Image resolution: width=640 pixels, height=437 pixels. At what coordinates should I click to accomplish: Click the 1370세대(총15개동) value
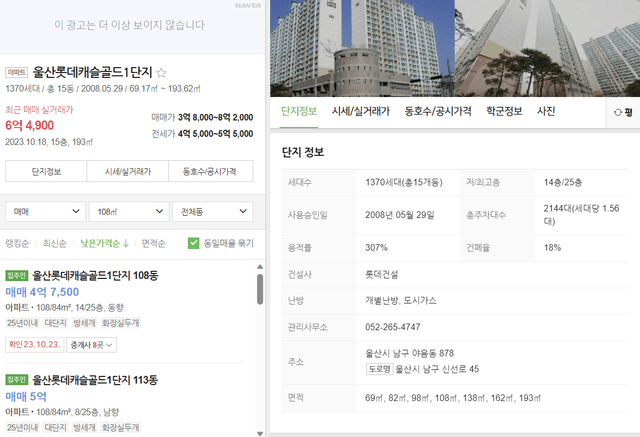(x=404, y=182)
